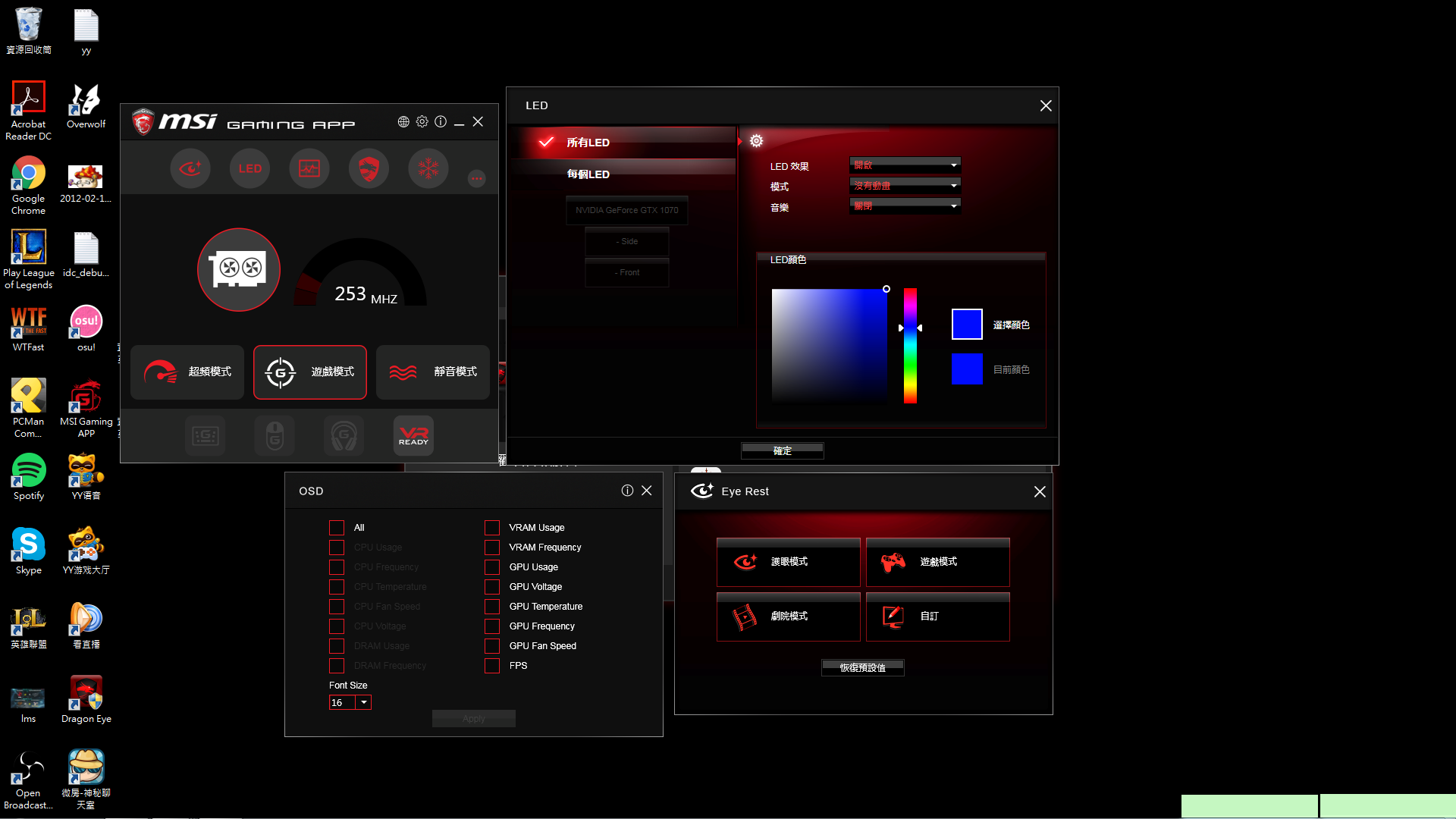Screen dimensions: 1456x819
Task: Open Google Chrome desktop icon
Action: click(29, 187)
